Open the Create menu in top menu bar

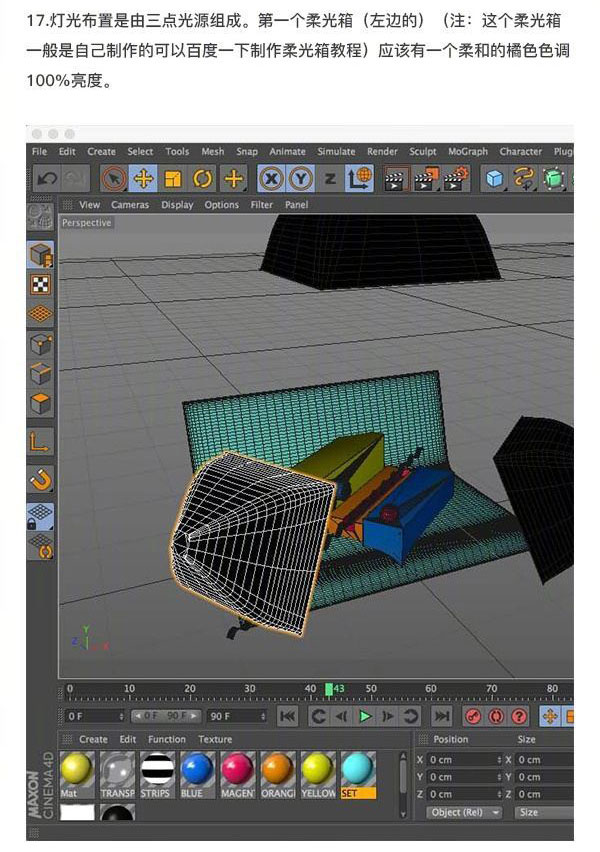(x=101, y=151)
